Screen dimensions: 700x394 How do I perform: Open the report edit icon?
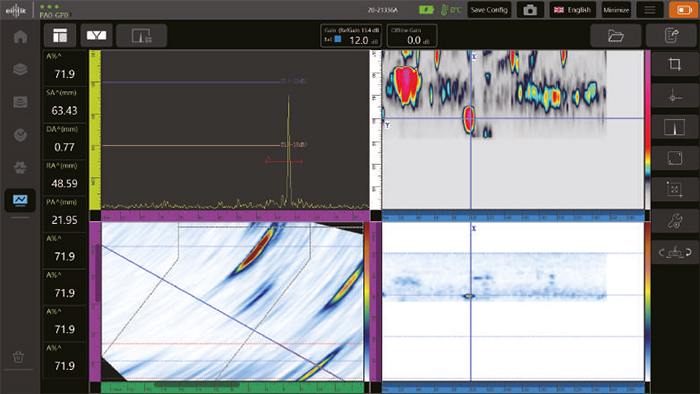point(671,36)
